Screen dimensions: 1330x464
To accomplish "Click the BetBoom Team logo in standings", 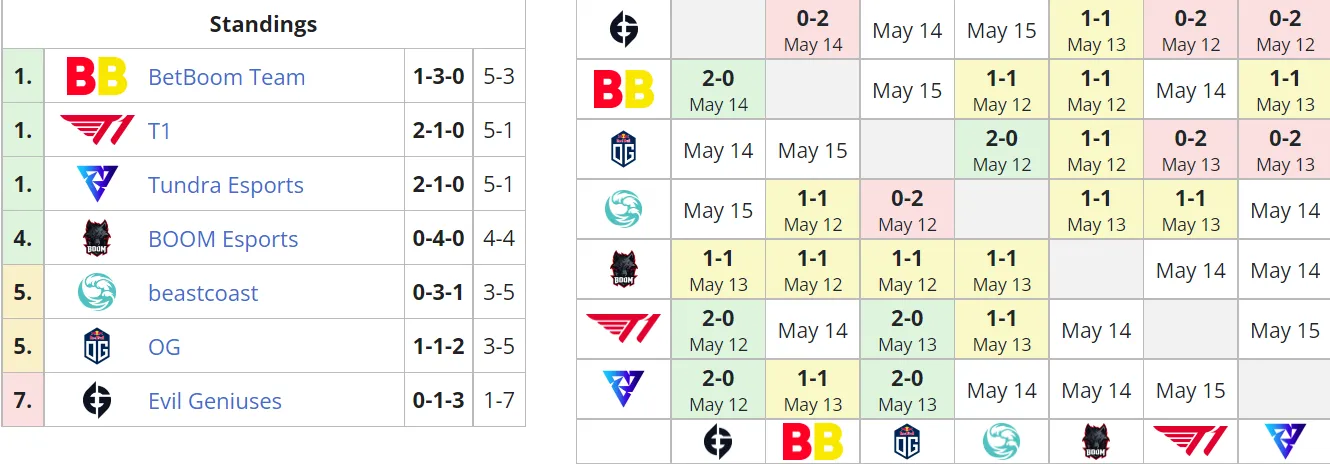I will 97,77.
